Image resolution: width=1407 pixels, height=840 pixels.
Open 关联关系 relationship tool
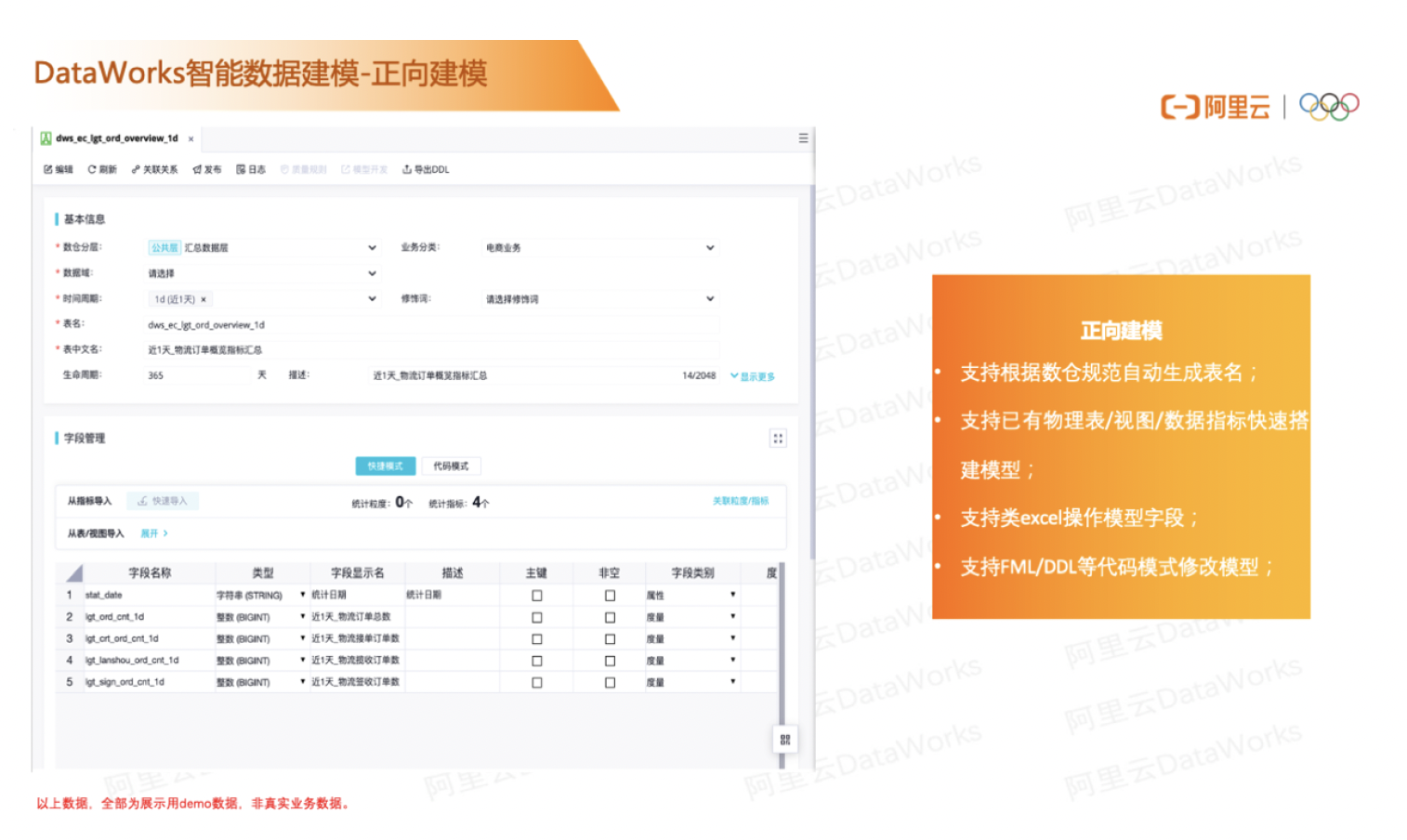(154, 169)
